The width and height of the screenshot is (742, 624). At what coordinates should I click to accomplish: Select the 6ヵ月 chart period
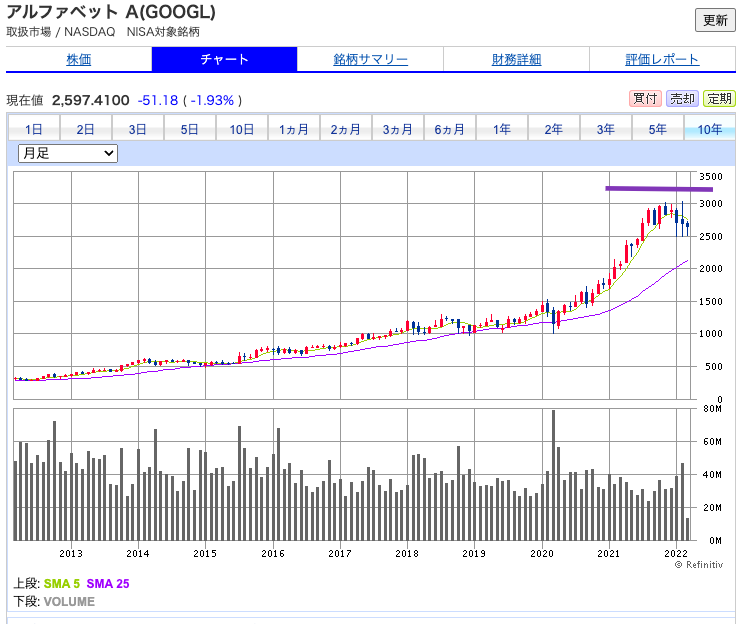pyautogui.click(x=450, y=129)
